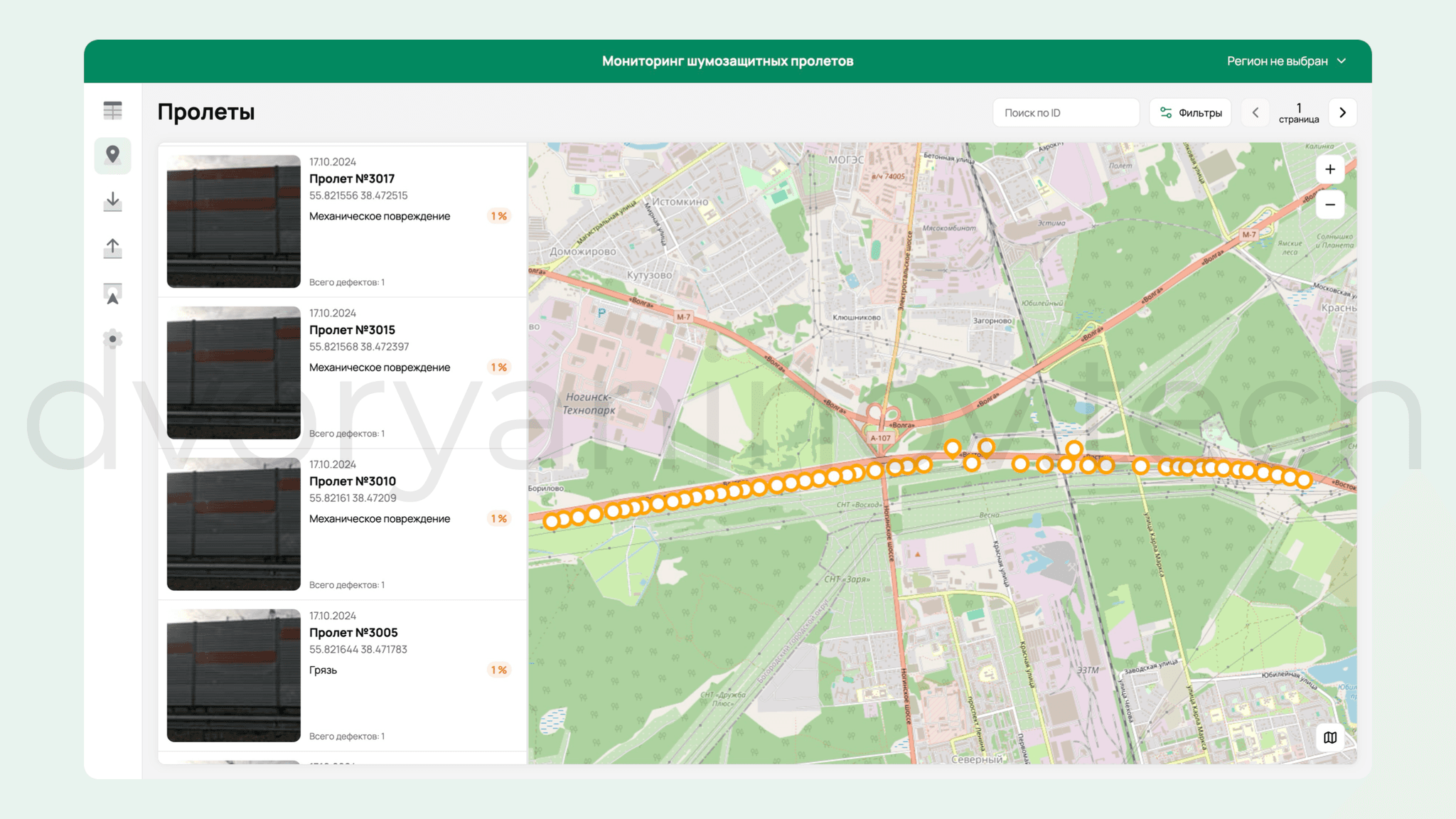1456x819 pixels.
Task: Click the upload arrow sidebar icon
Action: [x=112, y=248]
